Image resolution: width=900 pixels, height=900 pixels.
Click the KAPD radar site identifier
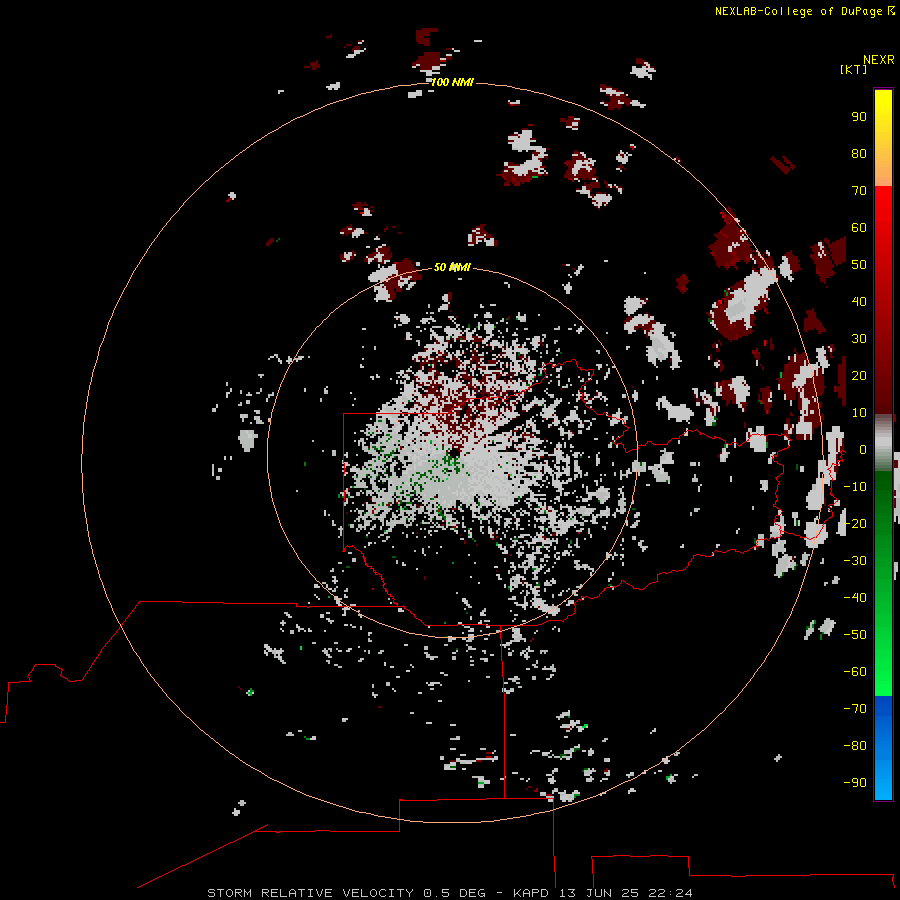click(x=532, y=893)
